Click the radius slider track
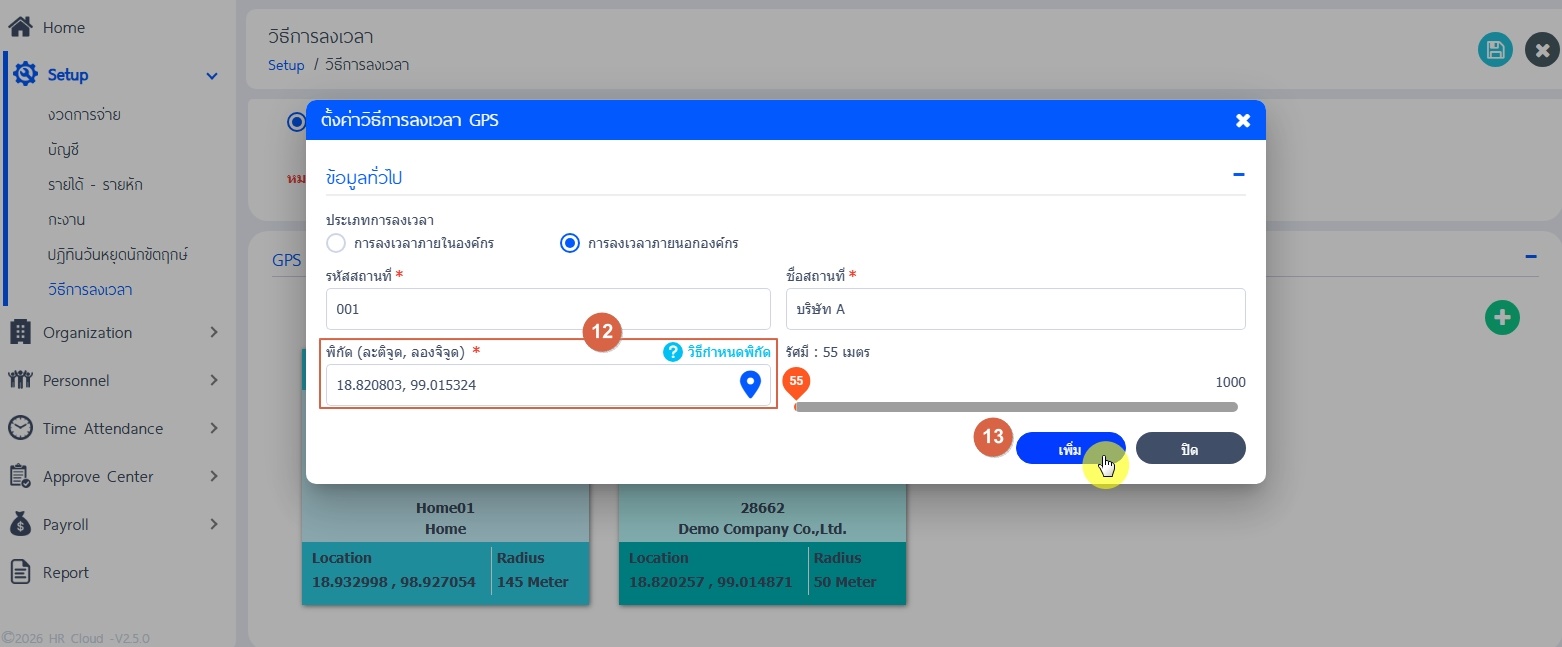 coord(1015,407)
